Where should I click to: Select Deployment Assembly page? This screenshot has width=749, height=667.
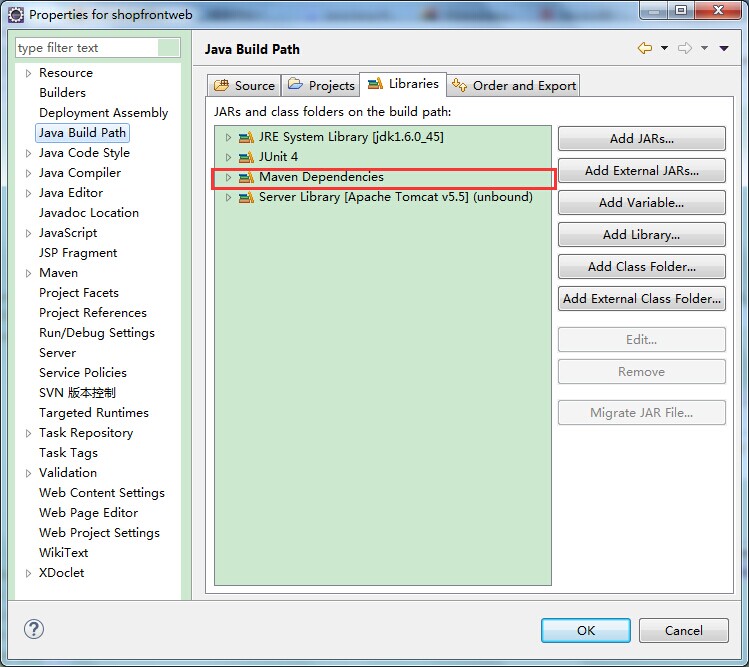click(x=104, y=113)
